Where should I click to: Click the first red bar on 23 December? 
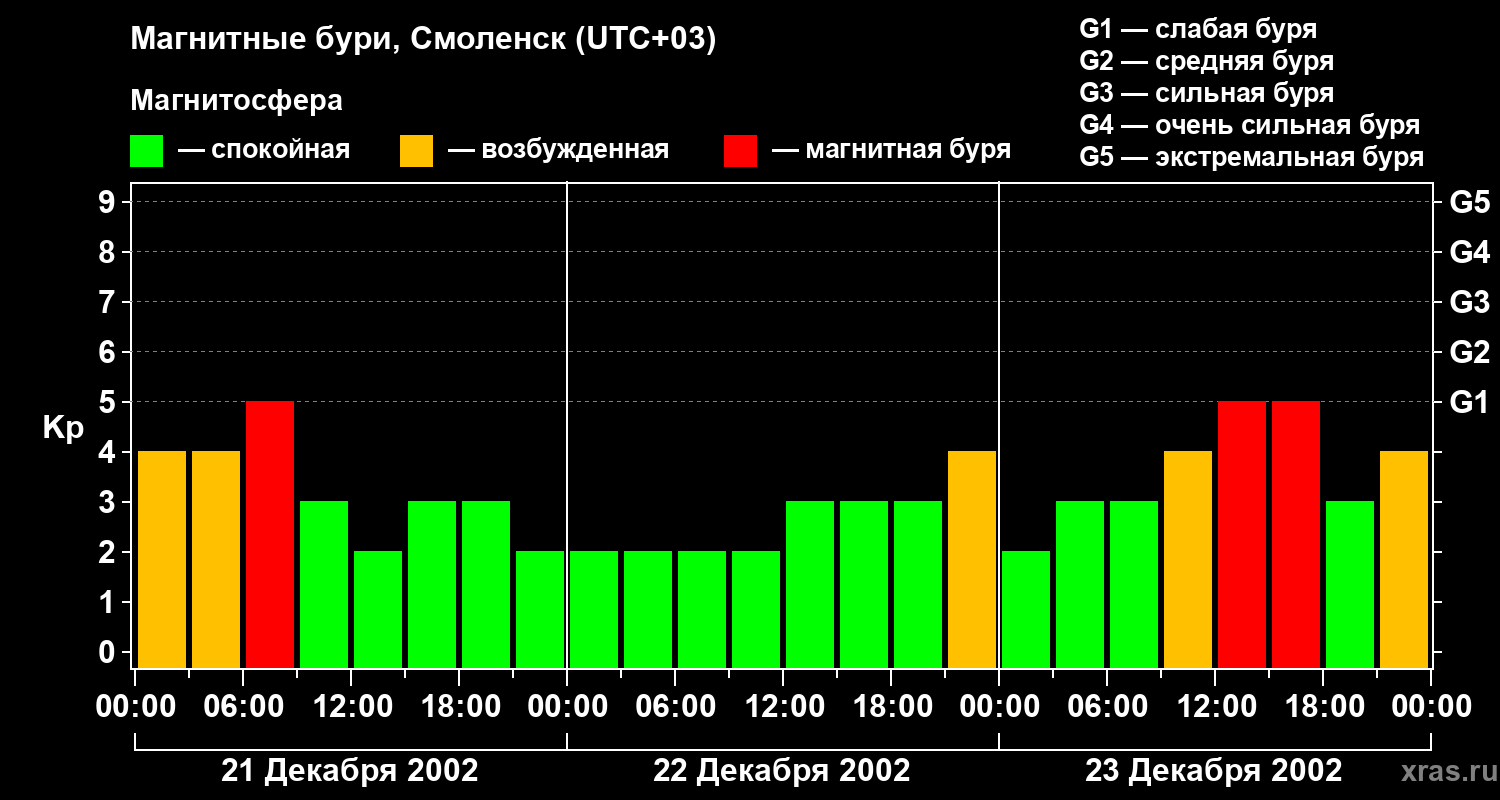pos(1242,534)
